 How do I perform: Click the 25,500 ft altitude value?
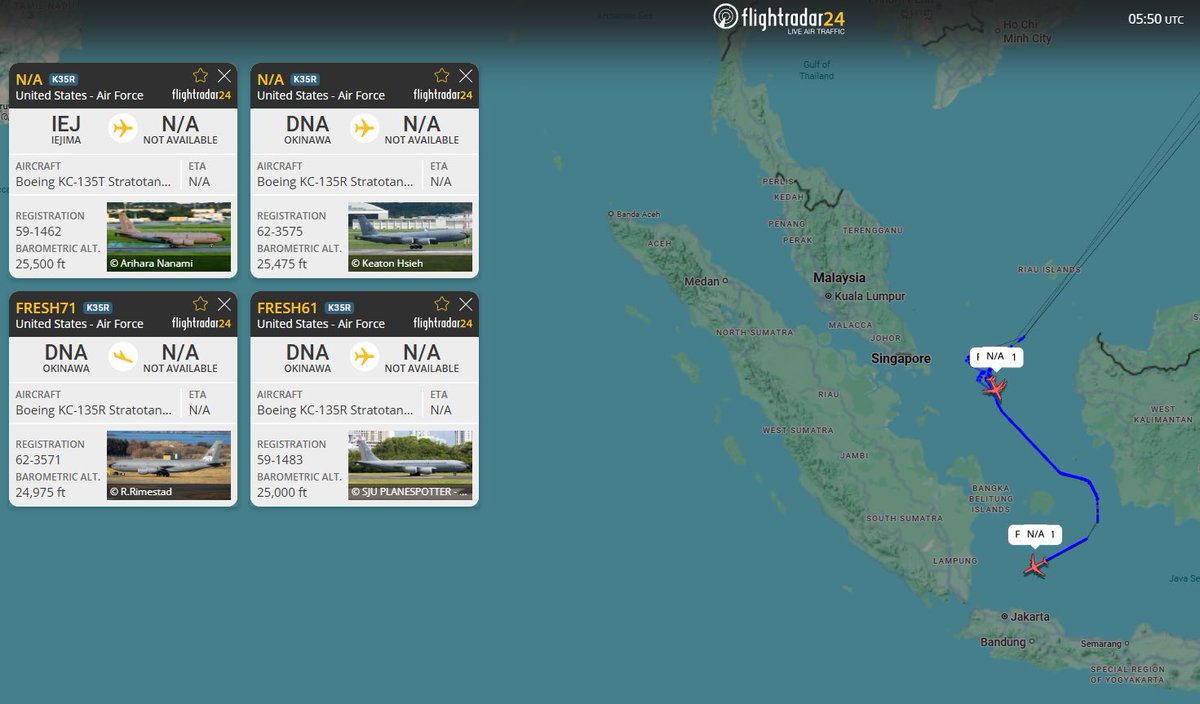click(40, 264)
